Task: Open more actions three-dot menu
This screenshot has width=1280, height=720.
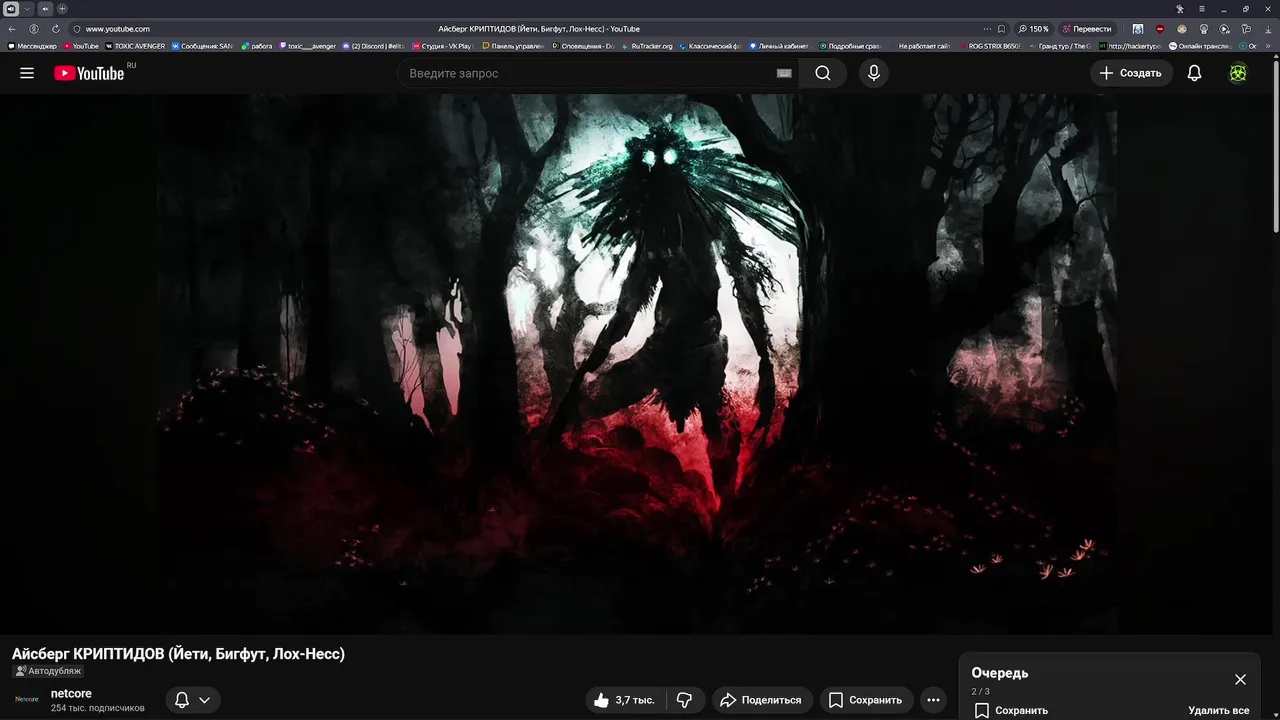Action: (x=933, y=700)
